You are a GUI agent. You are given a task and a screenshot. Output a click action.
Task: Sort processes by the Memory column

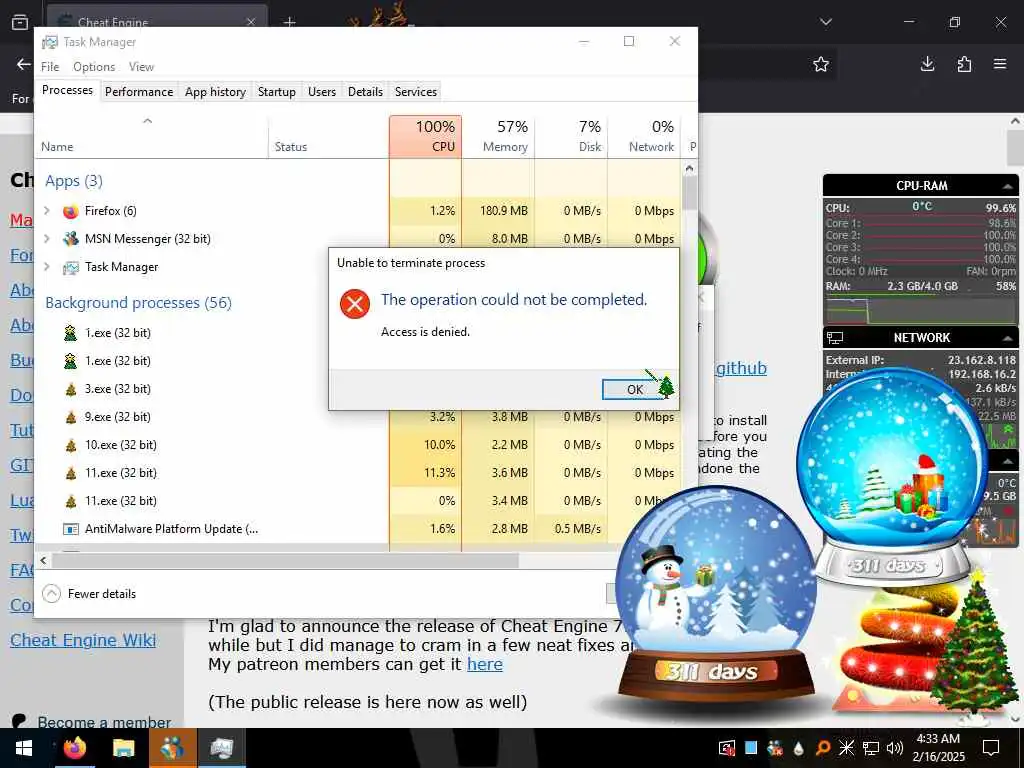498,136
